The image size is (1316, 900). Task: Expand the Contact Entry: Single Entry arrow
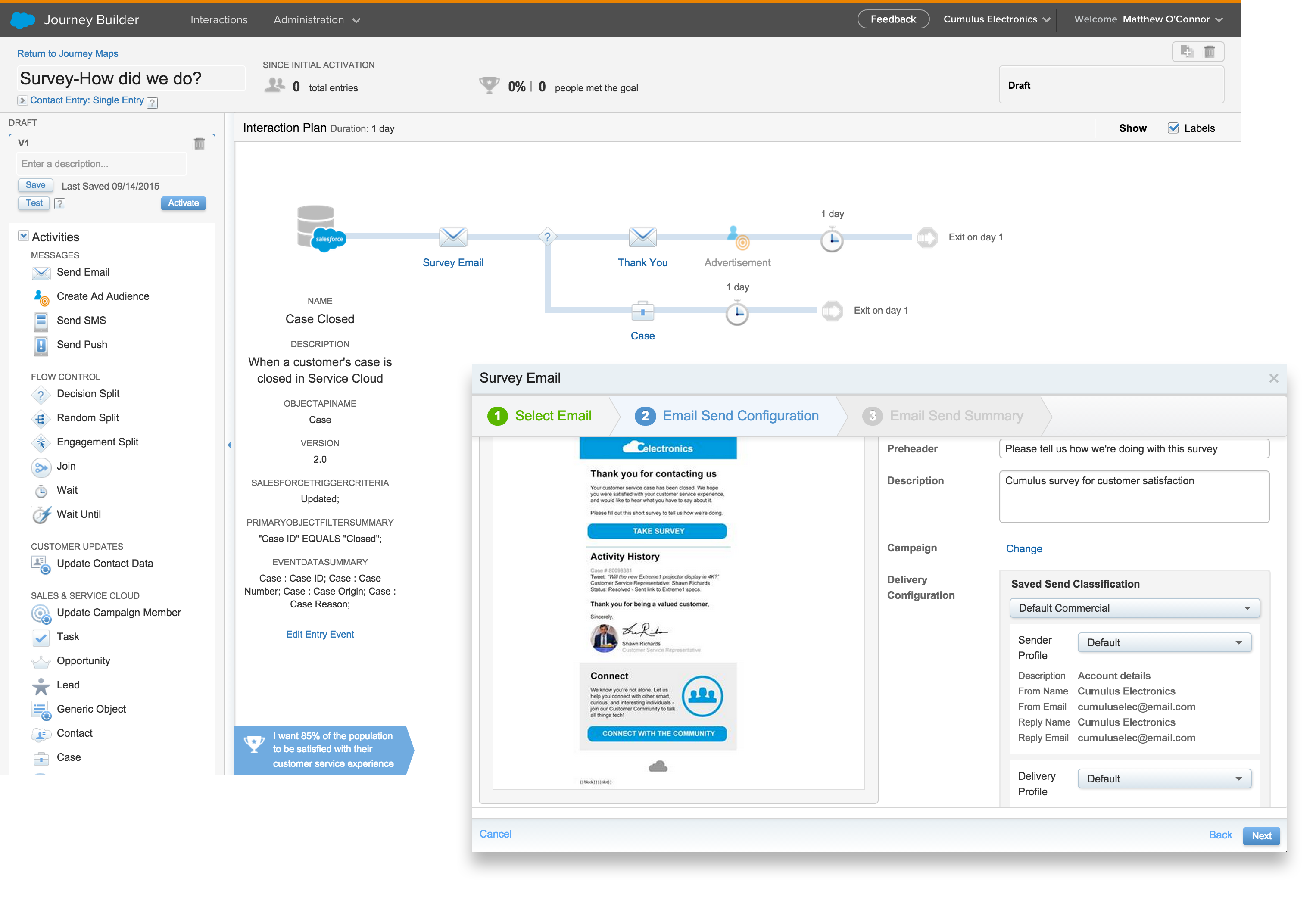tap(22, 100)
